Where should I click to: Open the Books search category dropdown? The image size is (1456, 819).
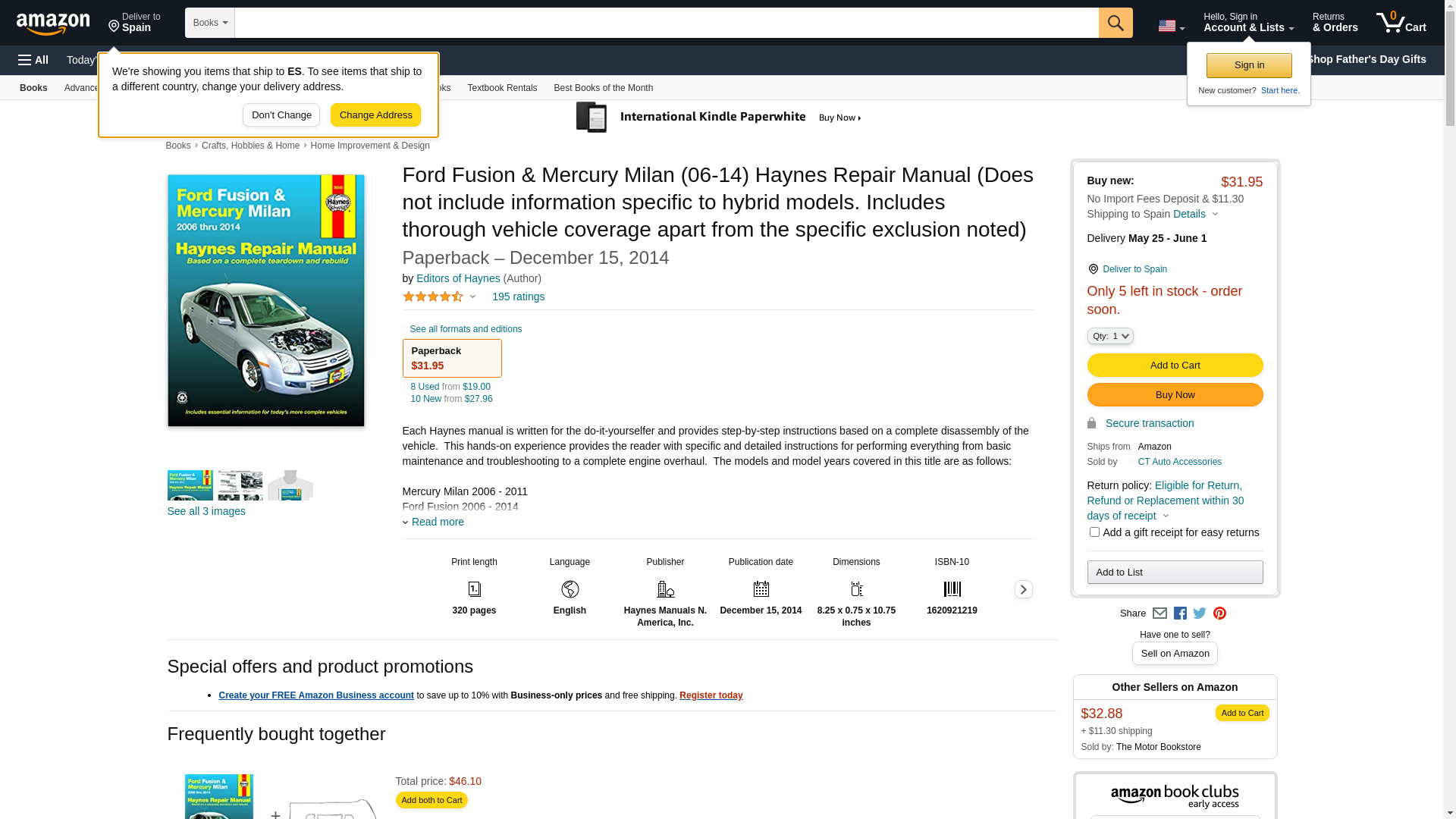click(210, 23)
